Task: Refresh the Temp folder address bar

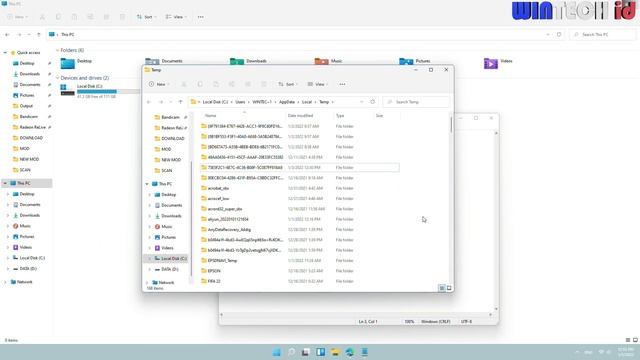Action: click(372, 102)
